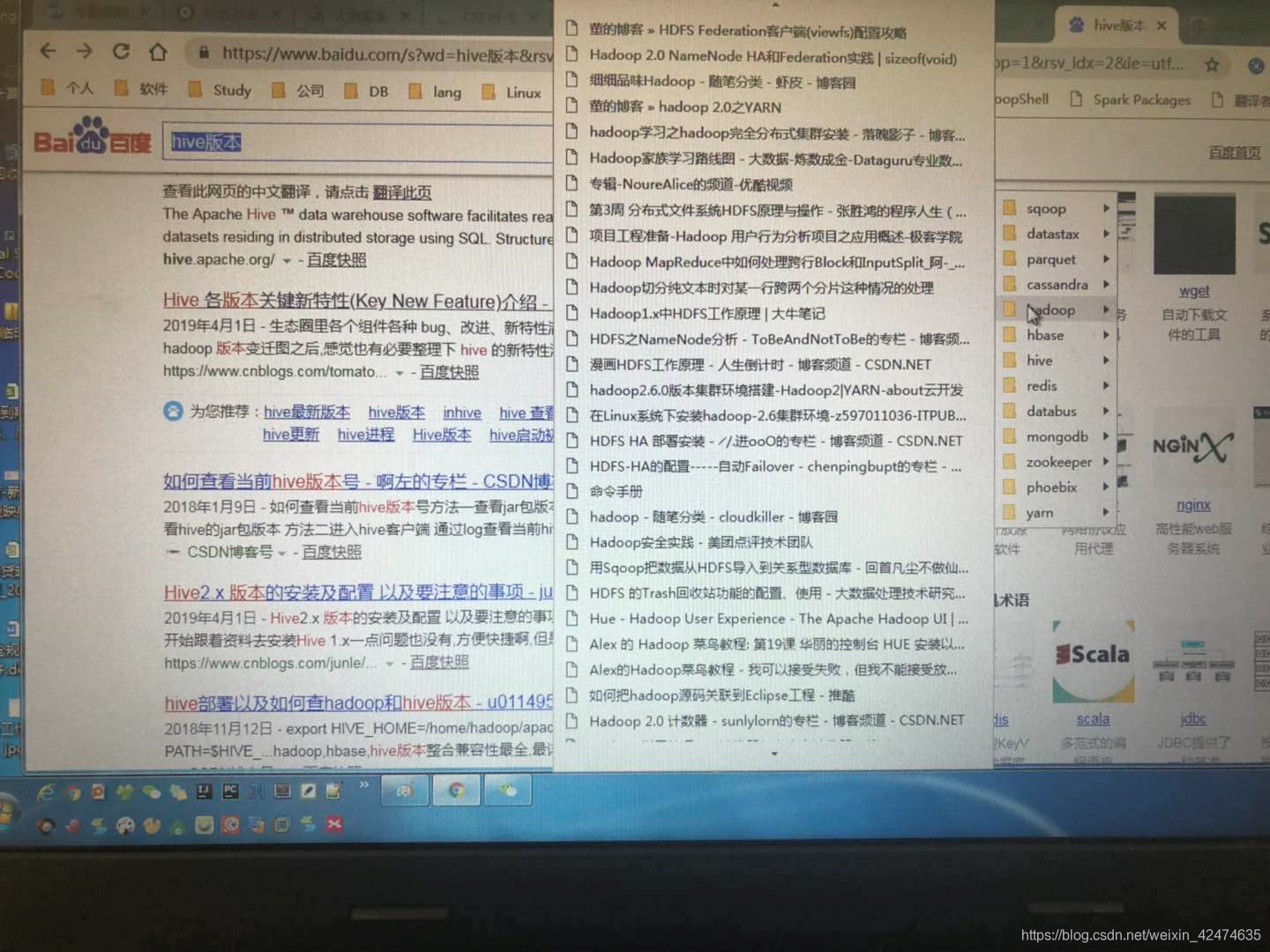The width and height of the screenshot is (1270, 952).
Task: Open Hive2.x 版本的安装及配置 result link
Action: coord(358,591)
